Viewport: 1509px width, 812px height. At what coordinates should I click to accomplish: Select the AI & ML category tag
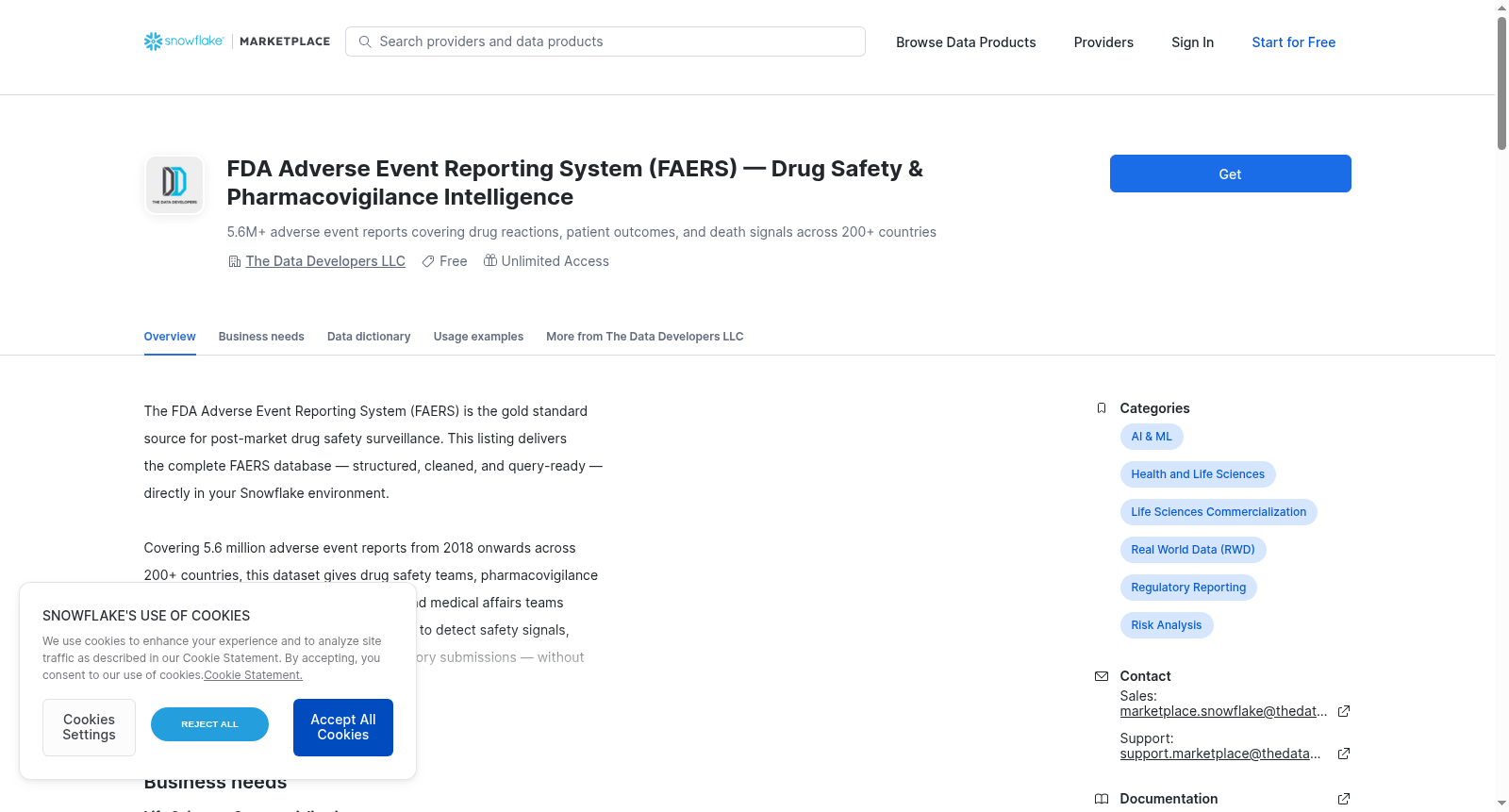[1152, 437]
